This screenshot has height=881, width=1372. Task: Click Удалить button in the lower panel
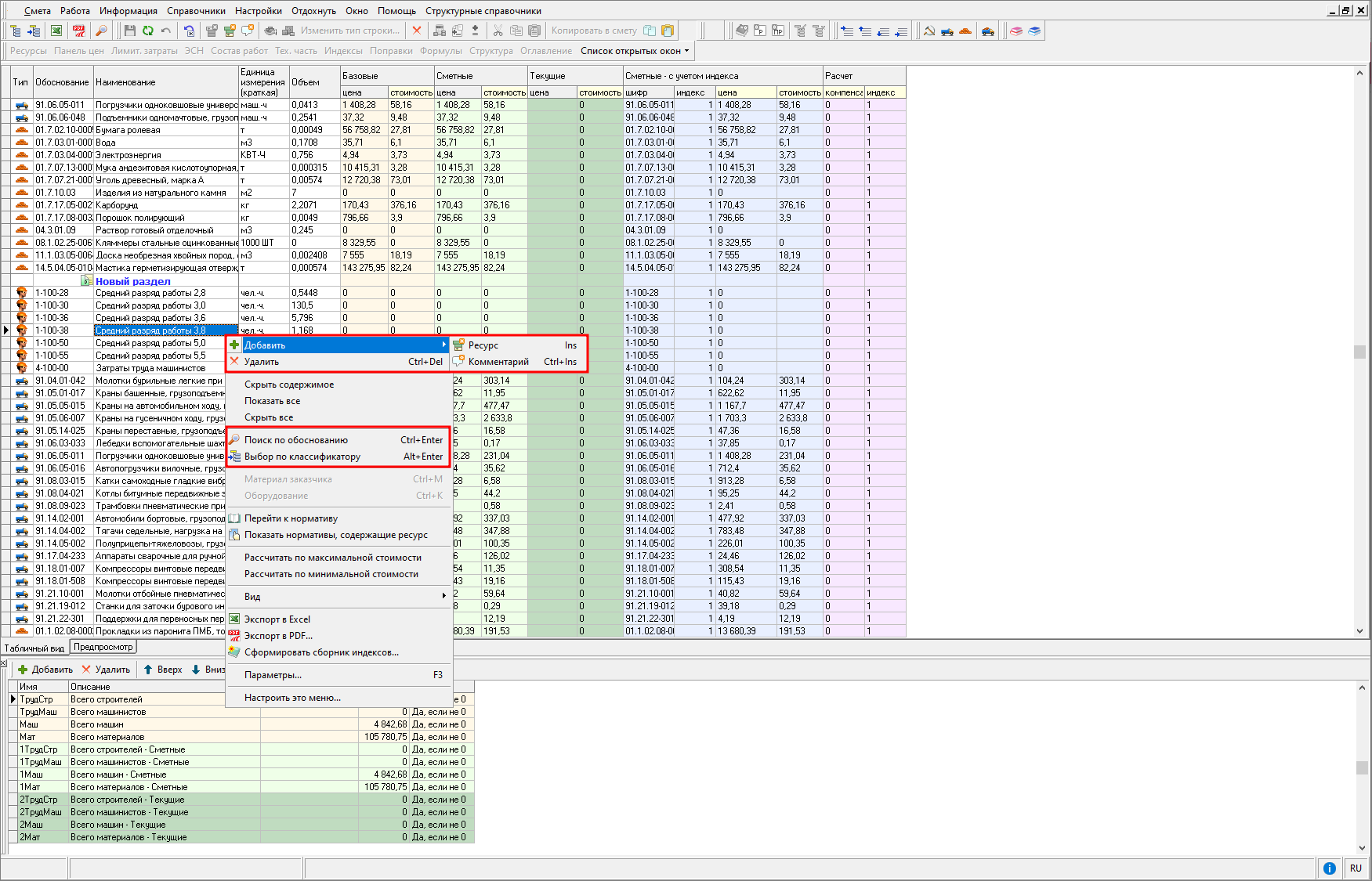(x=106, y=670)
